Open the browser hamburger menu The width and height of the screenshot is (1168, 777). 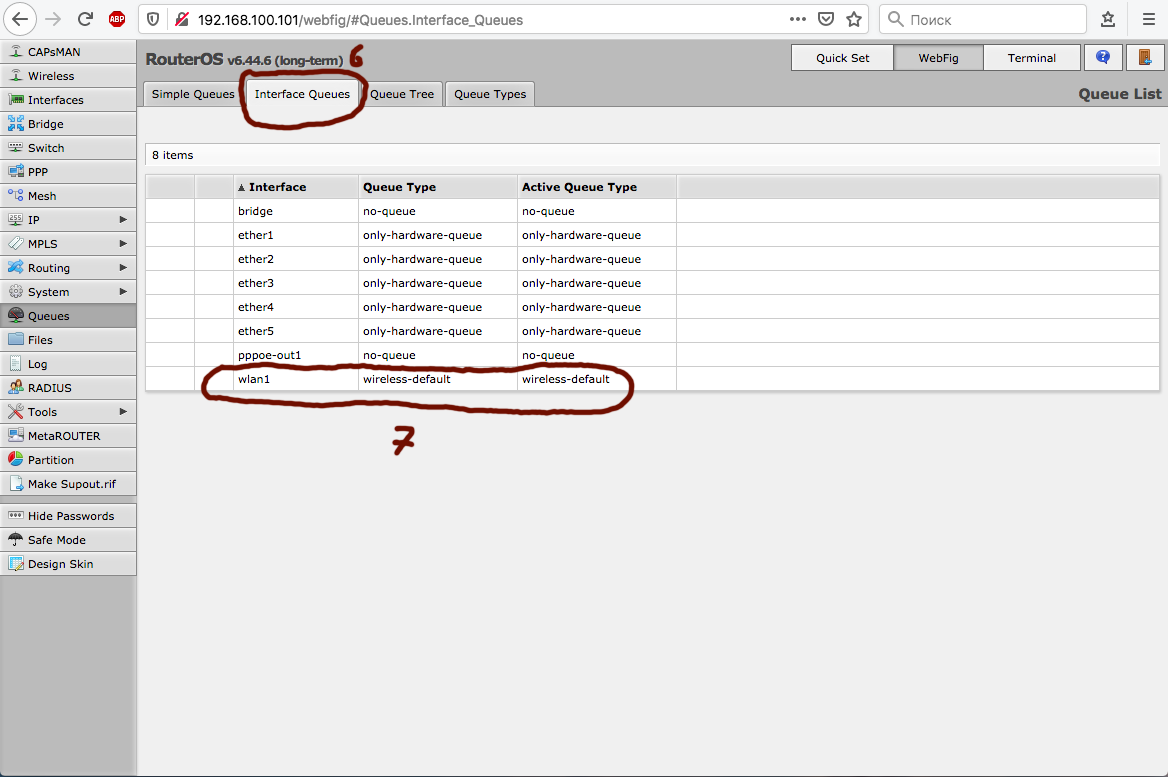click(x=1149, y=19)
